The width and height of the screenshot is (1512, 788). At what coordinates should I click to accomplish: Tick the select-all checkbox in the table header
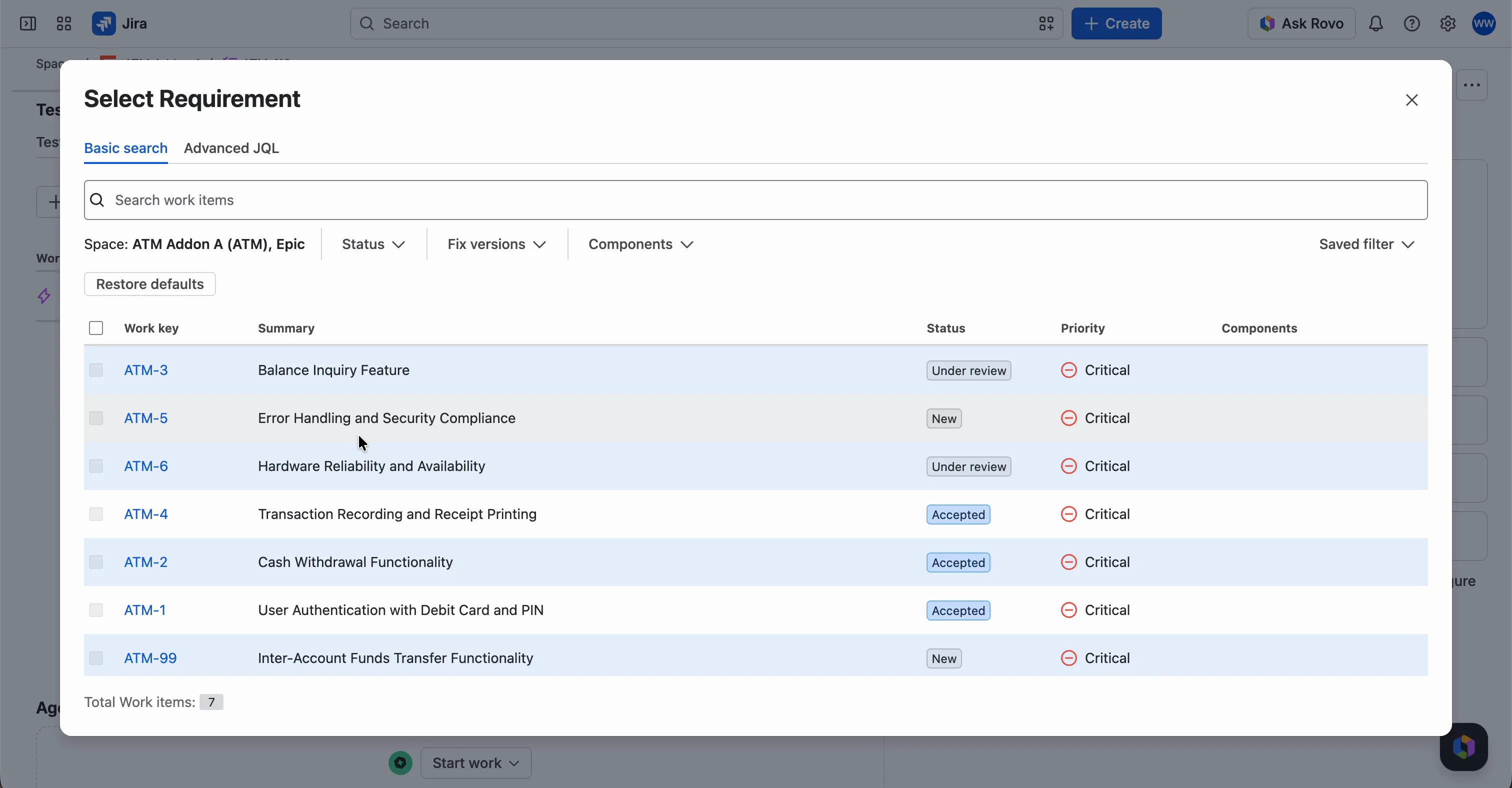tap(95, 328)
